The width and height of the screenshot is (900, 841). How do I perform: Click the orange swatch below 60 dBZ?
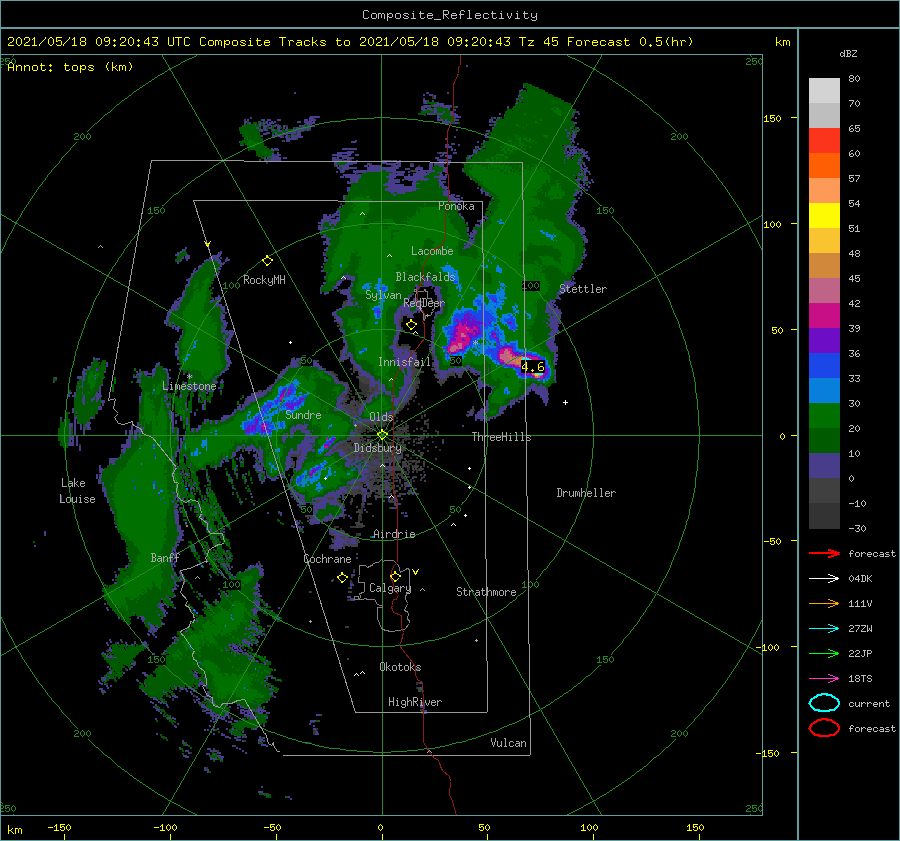pyautogui.click(x=824, y=166)
